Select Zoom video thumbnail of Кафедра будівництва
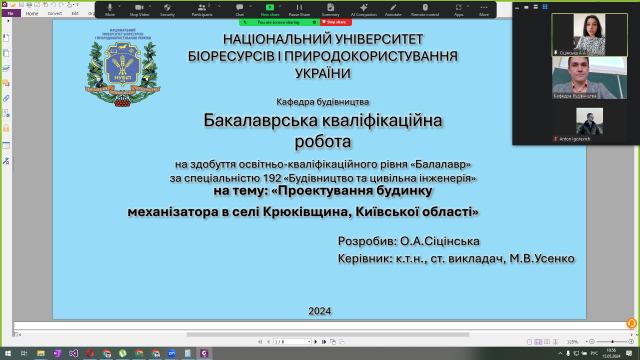640x360 pixels. [589, 78]
